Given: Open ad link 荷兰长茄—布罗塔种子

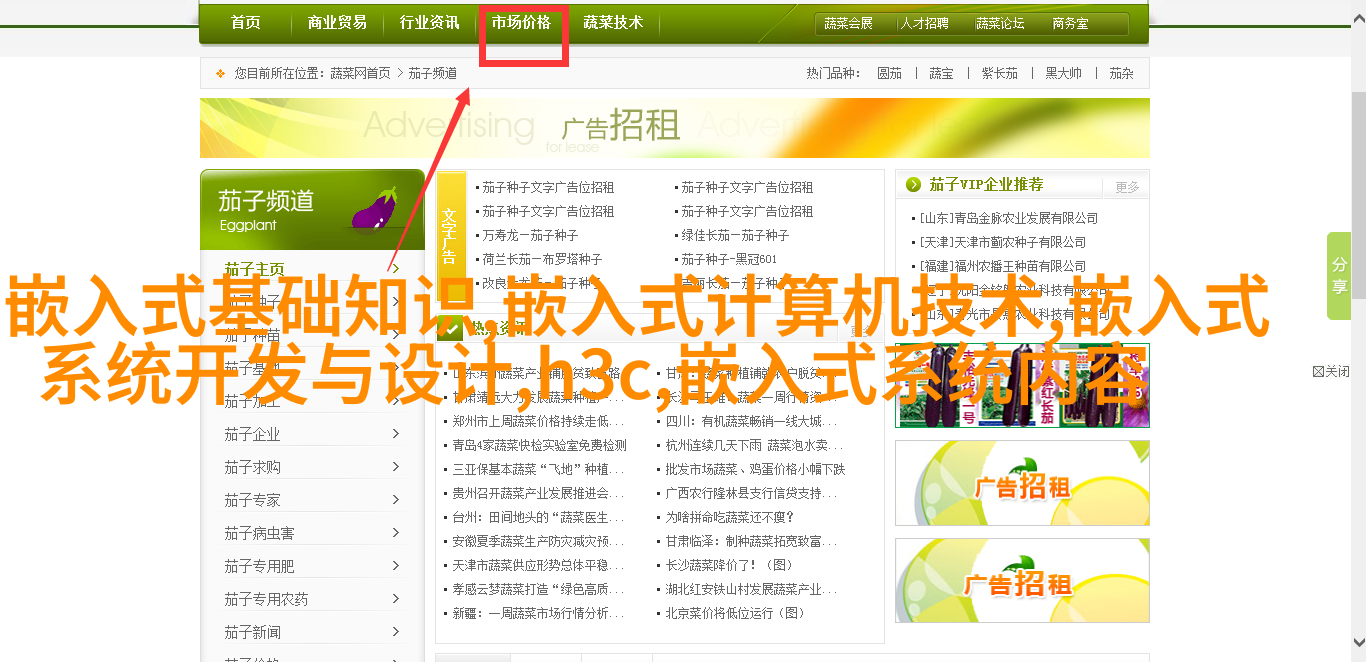Looking at the screenshot, I should [x=542, y=259].
